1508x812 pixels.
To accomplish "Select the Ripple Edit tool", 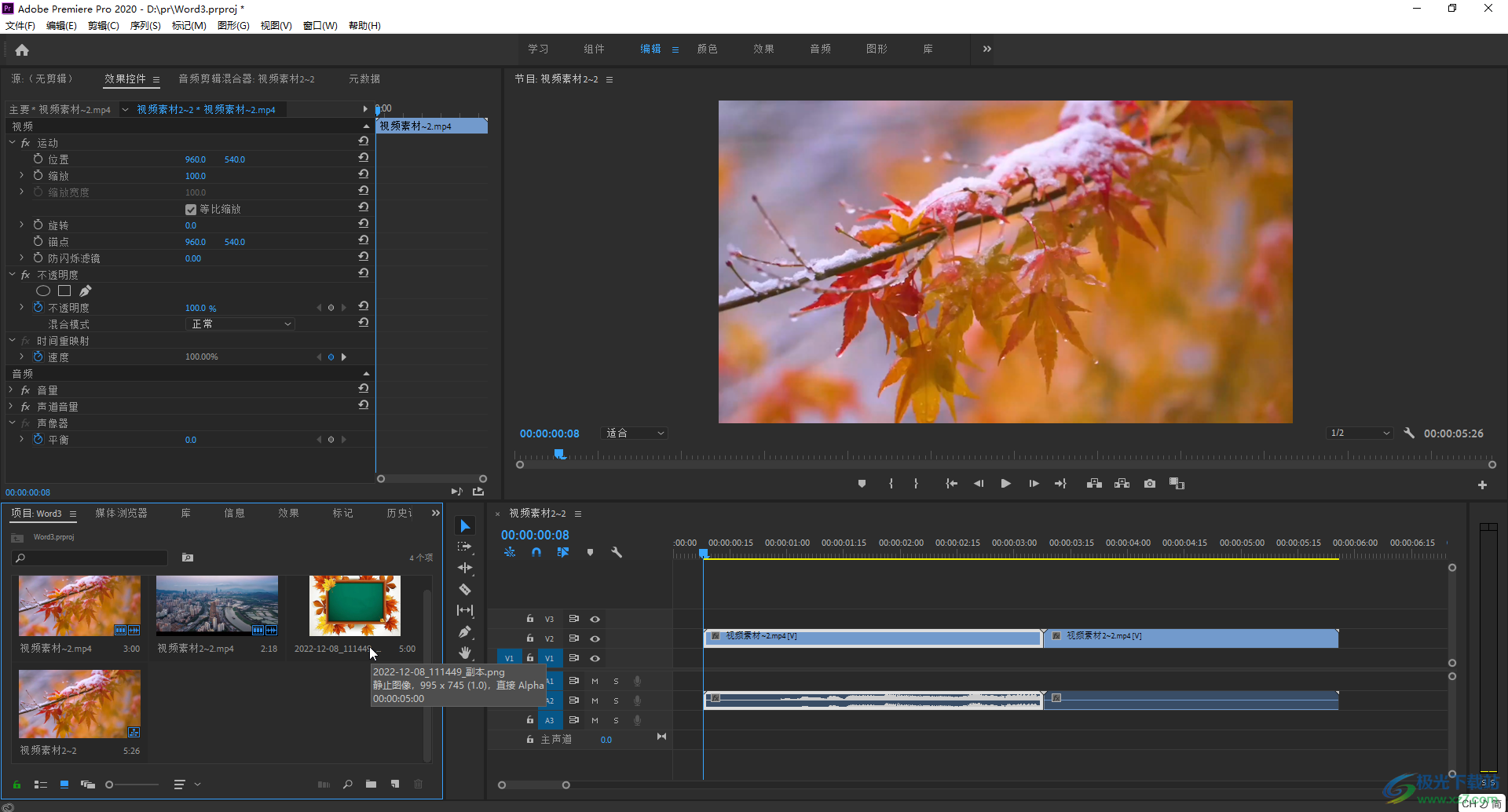I will tap(465, 568).
